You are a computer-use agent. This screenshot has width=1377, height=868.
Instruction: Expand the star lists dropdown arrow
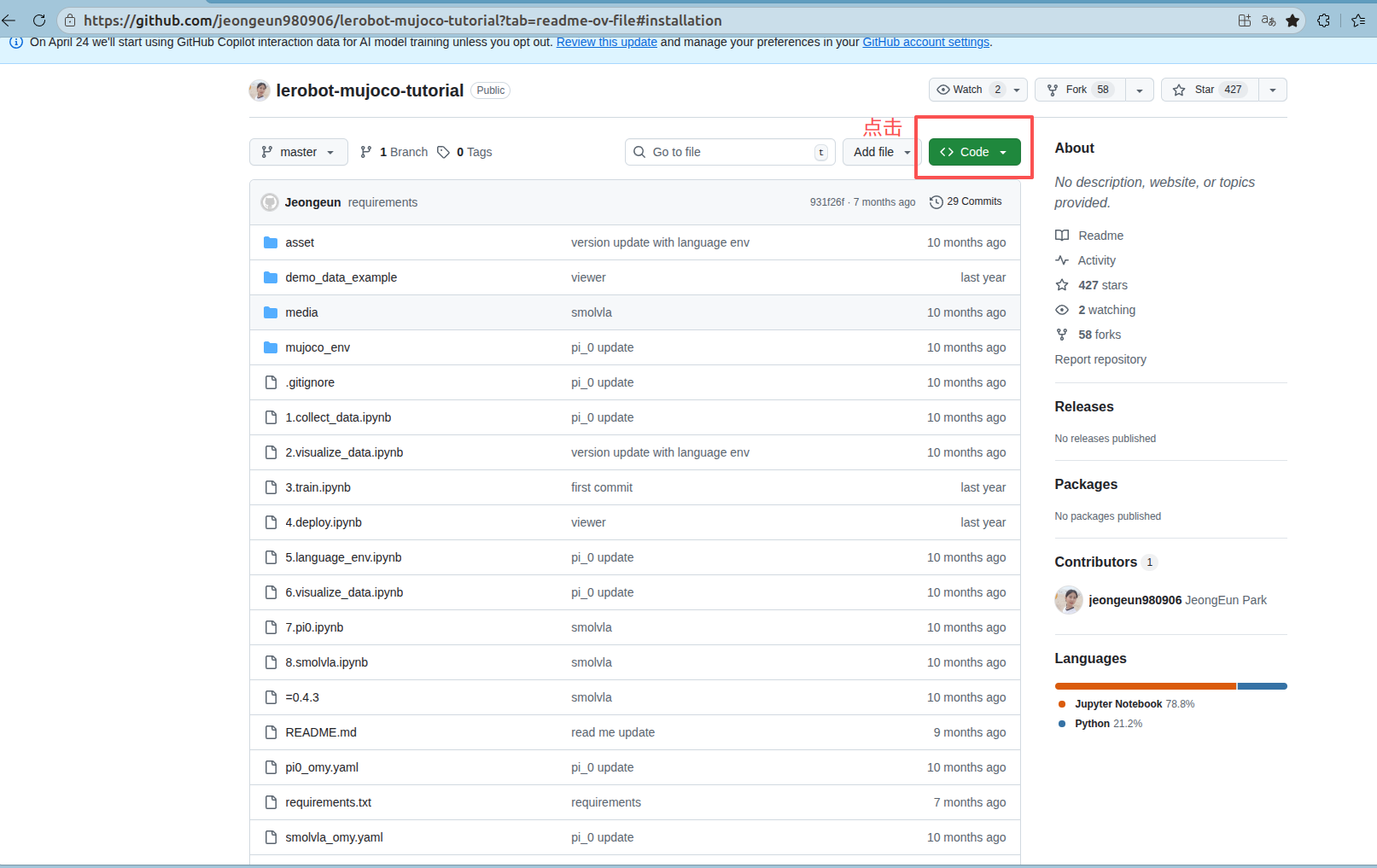pyautogui.click(x=1273, y=90)
